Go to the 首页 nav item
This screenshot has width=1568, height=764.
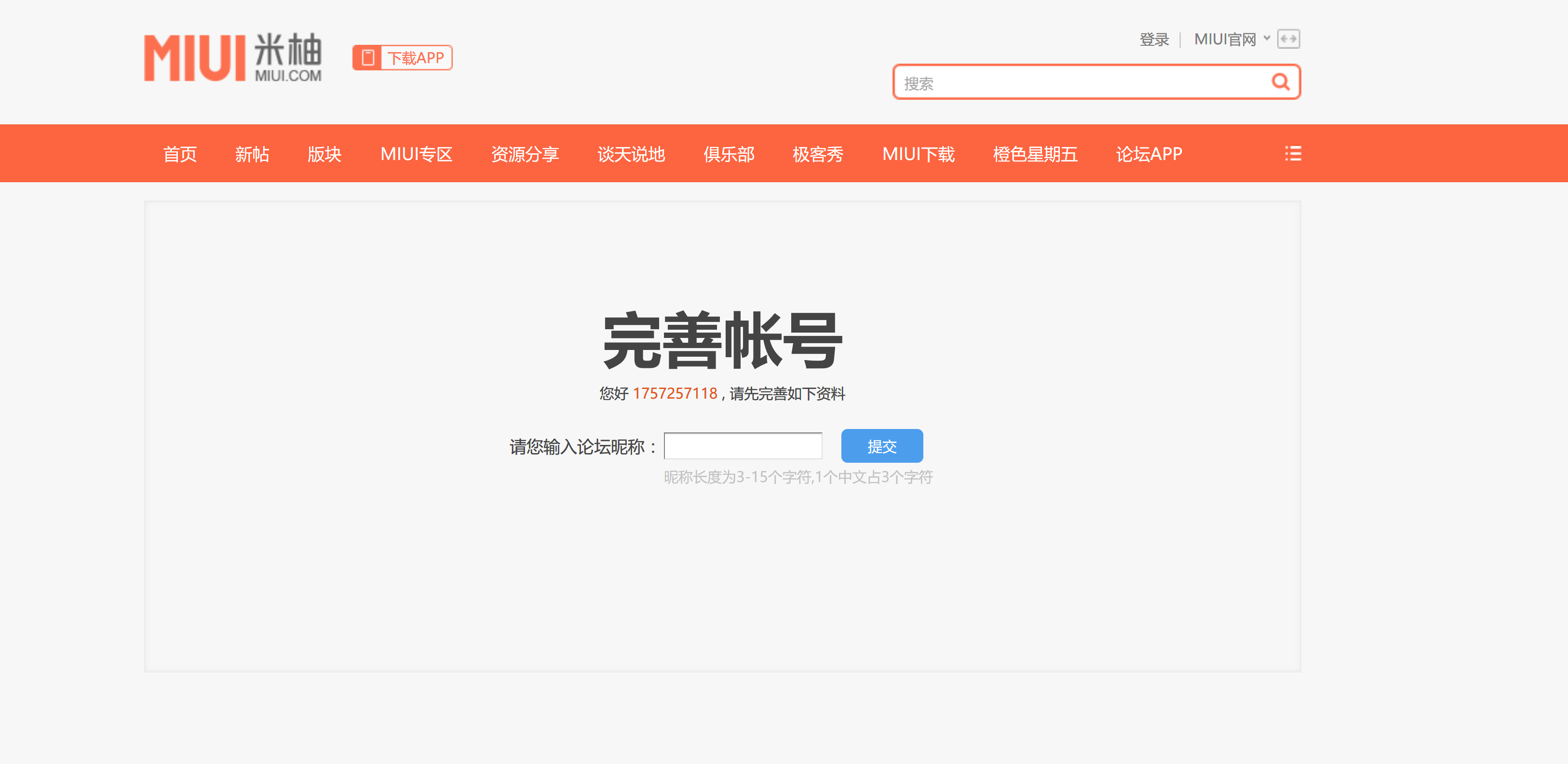click(x=179, y=154)
